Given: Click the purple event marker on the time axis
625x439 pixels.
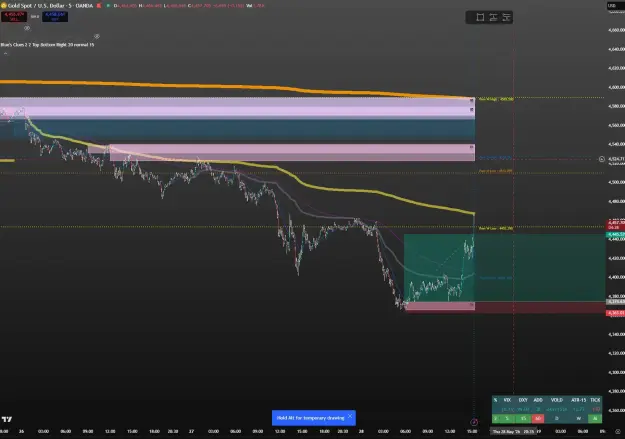Looking at the screenshot, I should click(x=474, y=422).
